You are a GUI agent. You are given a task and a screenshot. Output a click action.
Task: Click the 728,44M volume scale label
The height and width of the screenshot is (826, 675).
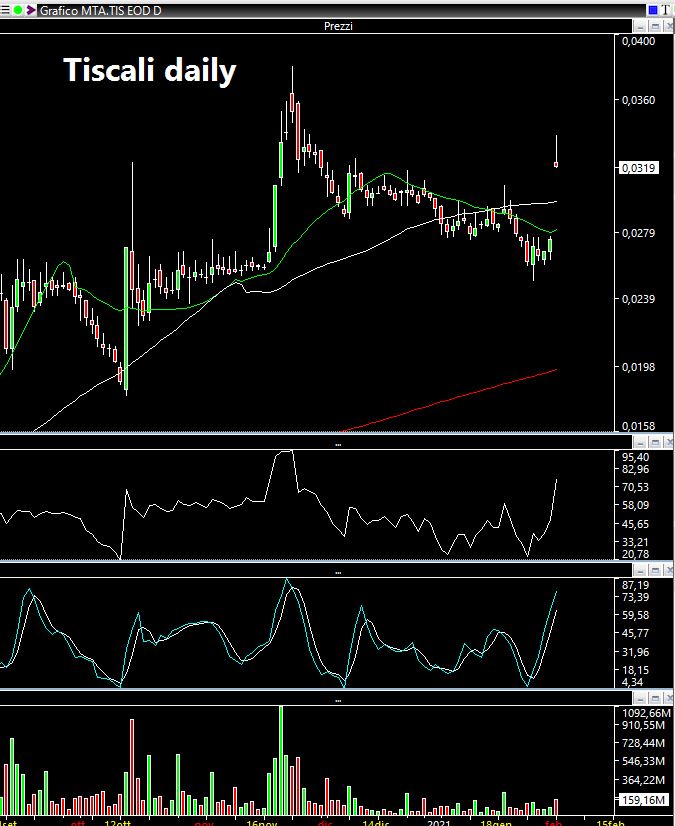pos(643,743)
